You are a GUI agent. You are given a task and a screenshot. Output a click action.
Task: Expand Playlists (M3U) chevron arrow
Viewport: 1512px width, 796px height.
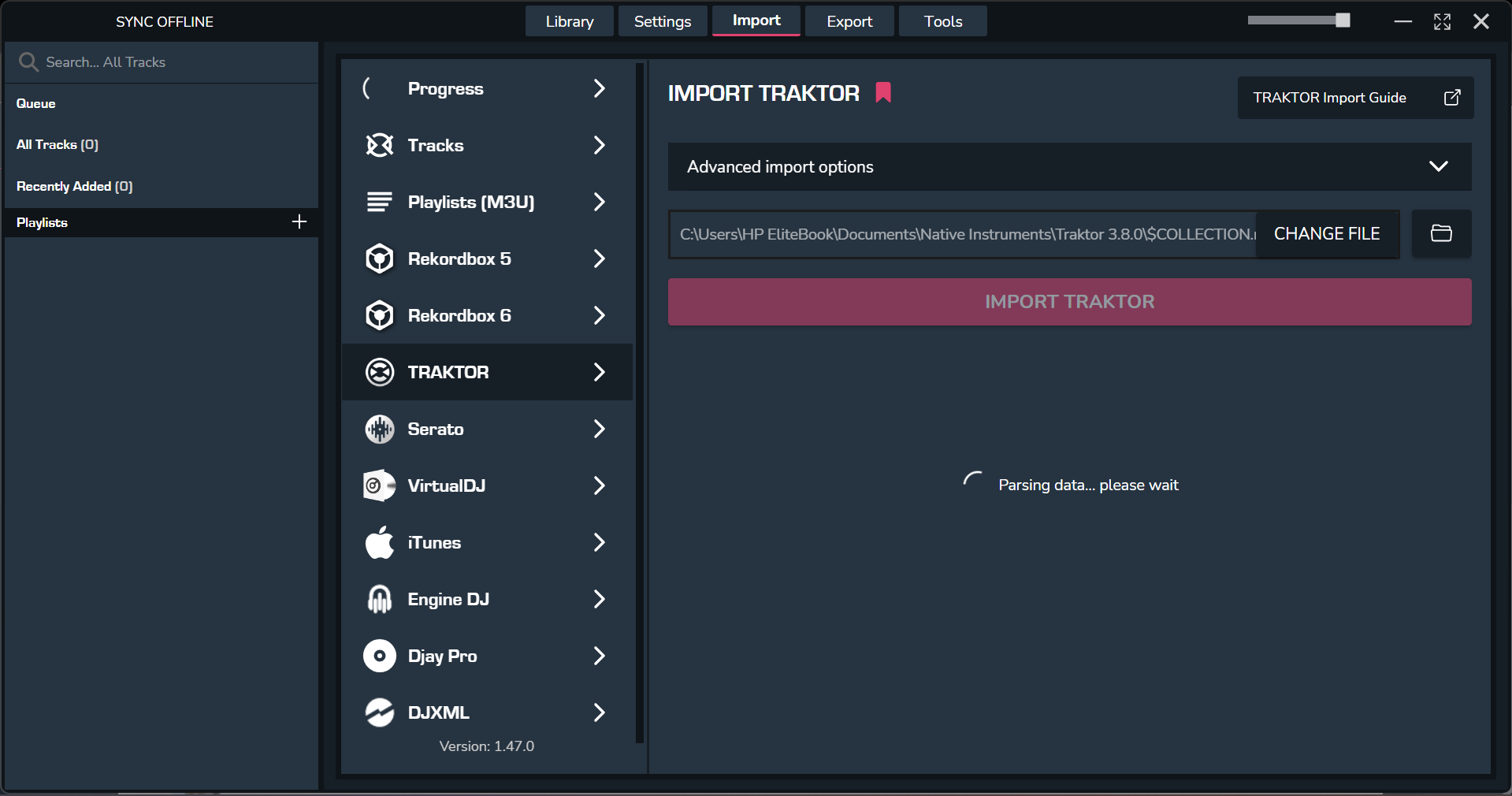[x=599, y=202]
